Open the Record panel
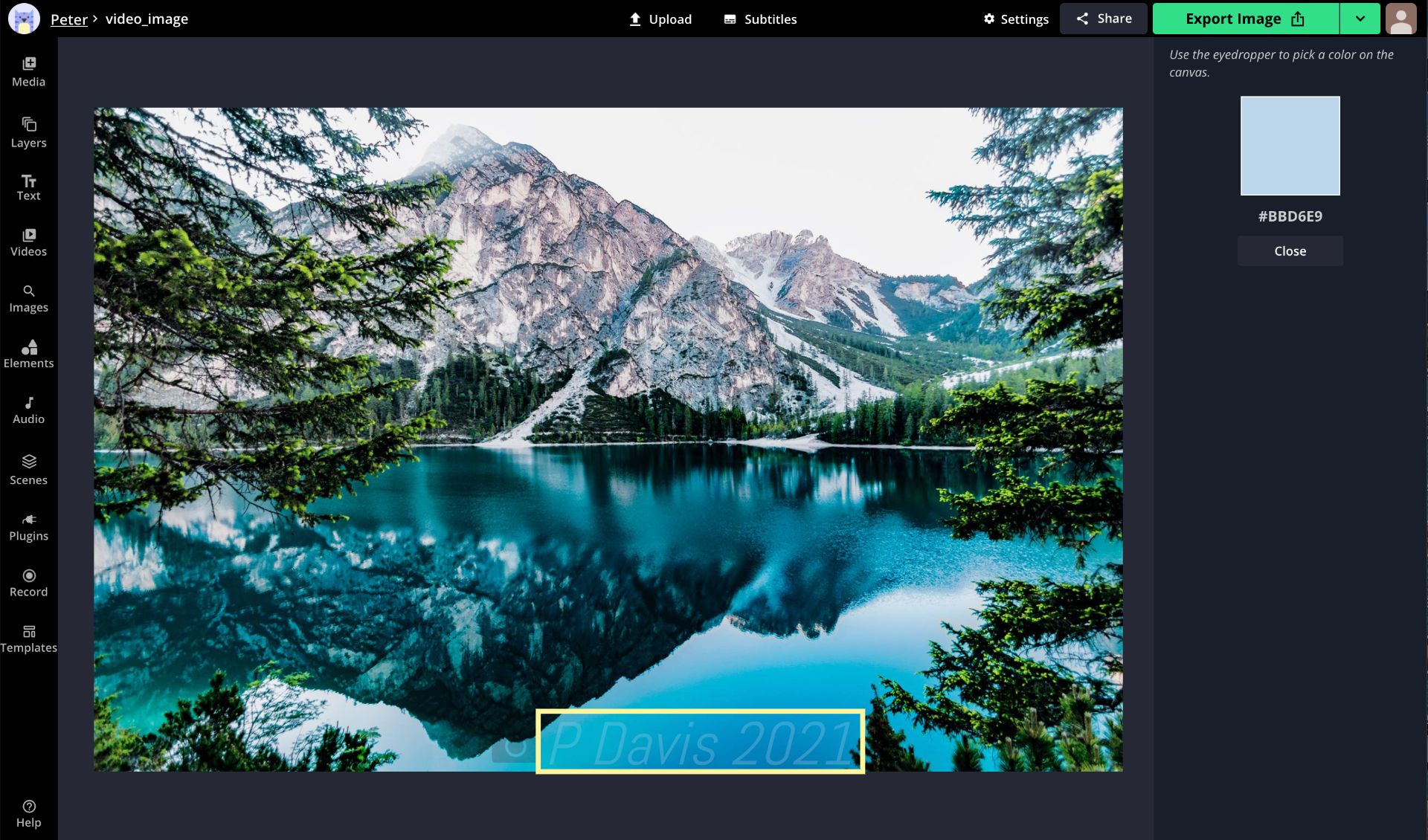This screenshot has width=1428, height=840. coord(28,582)
